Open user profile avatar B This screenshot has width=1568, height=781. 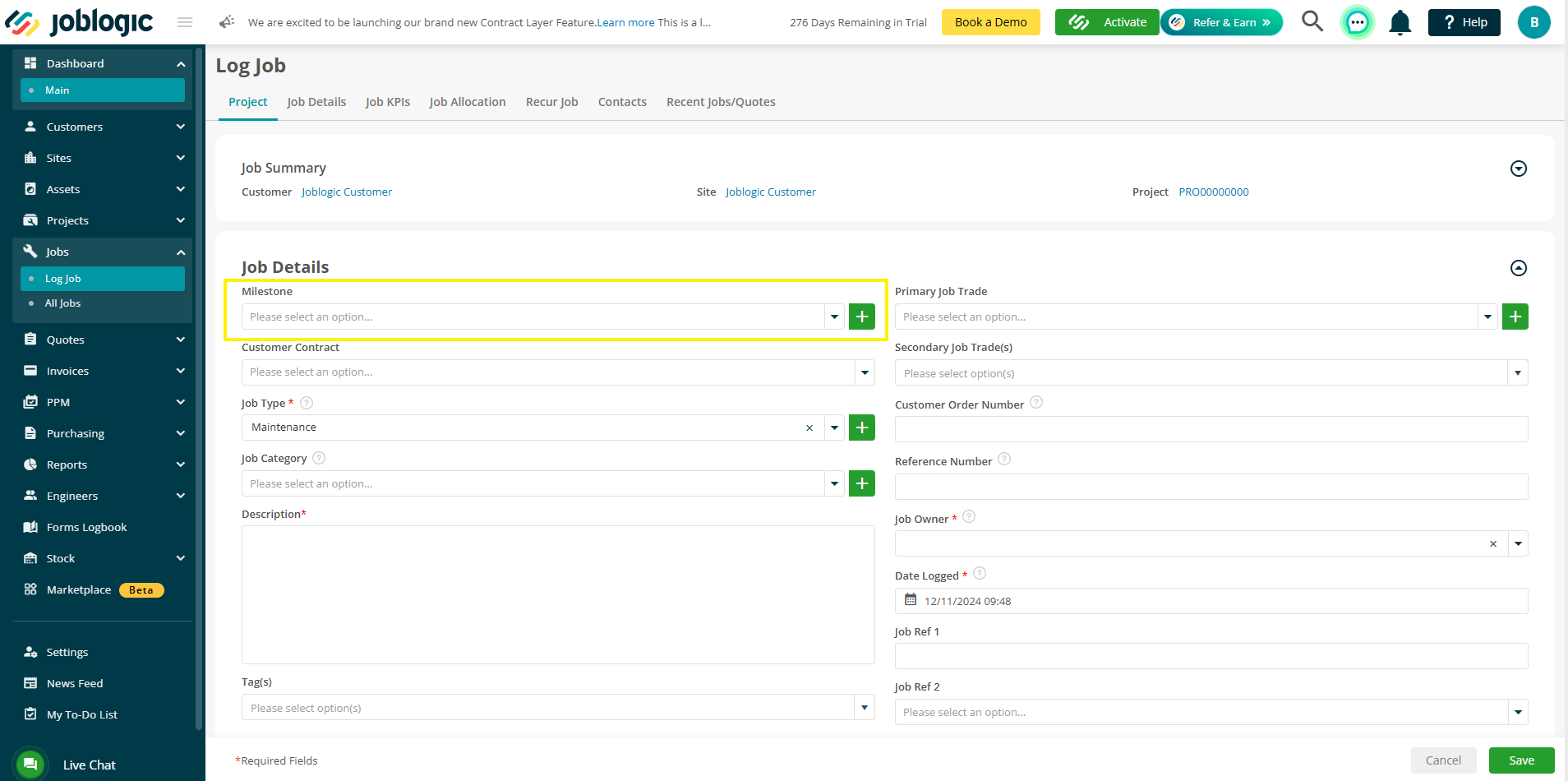[1533, 22]
